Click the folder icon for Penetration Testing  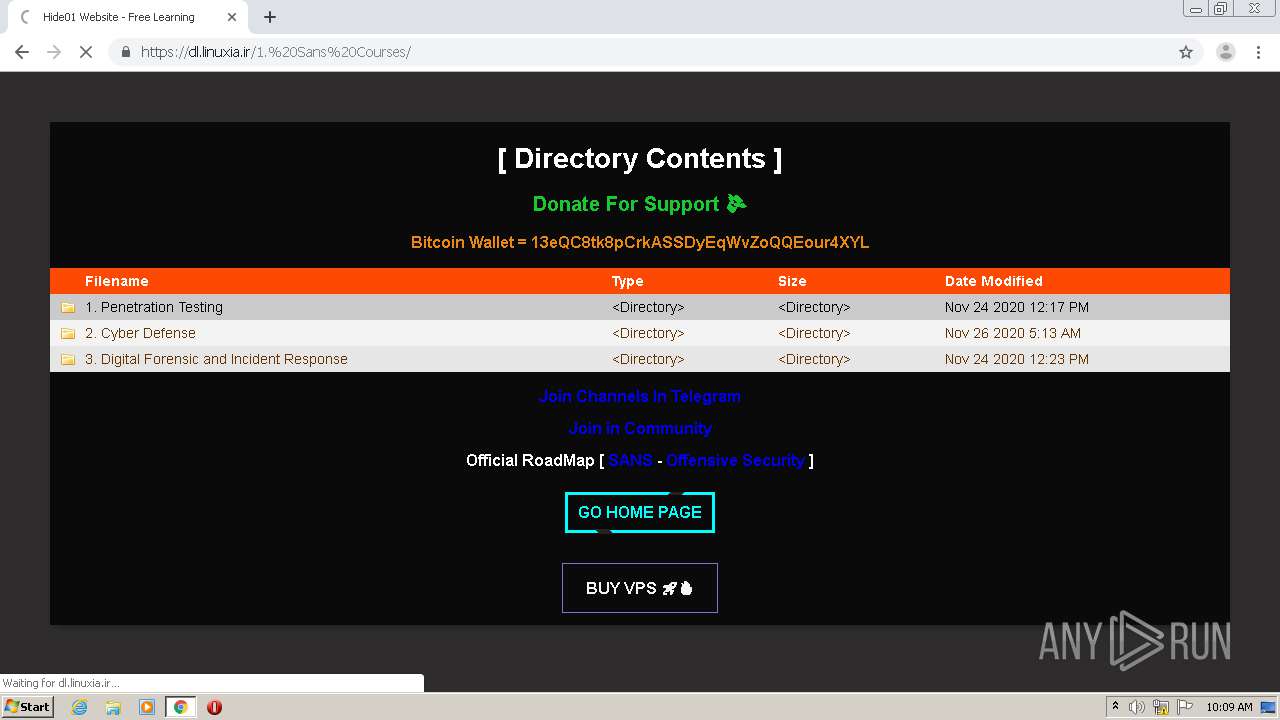tap(68, 308)
